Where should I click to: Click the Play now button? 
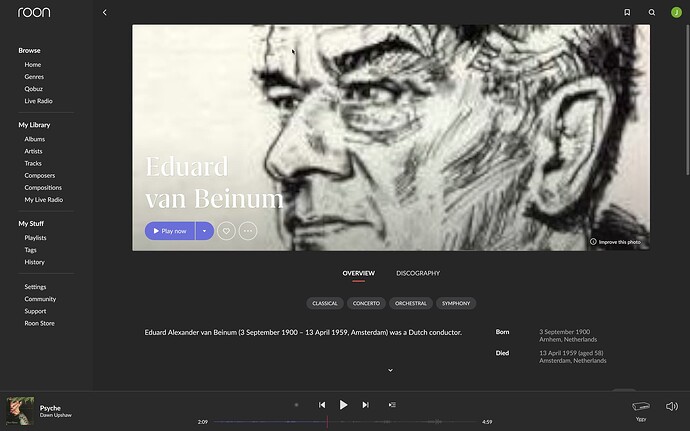(170, 231)
